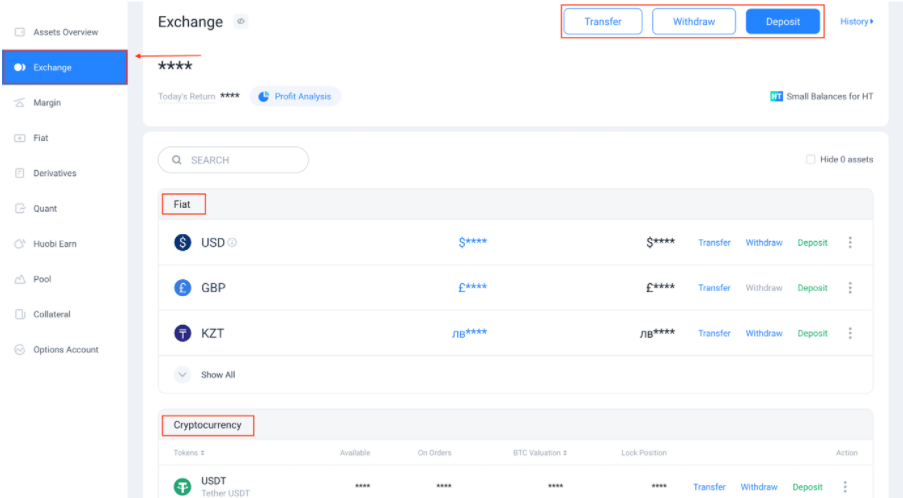The width and height of the screenshot is (903, 498).
Task: Click Transfer in the GBP row
Action: tap(714, 287)
